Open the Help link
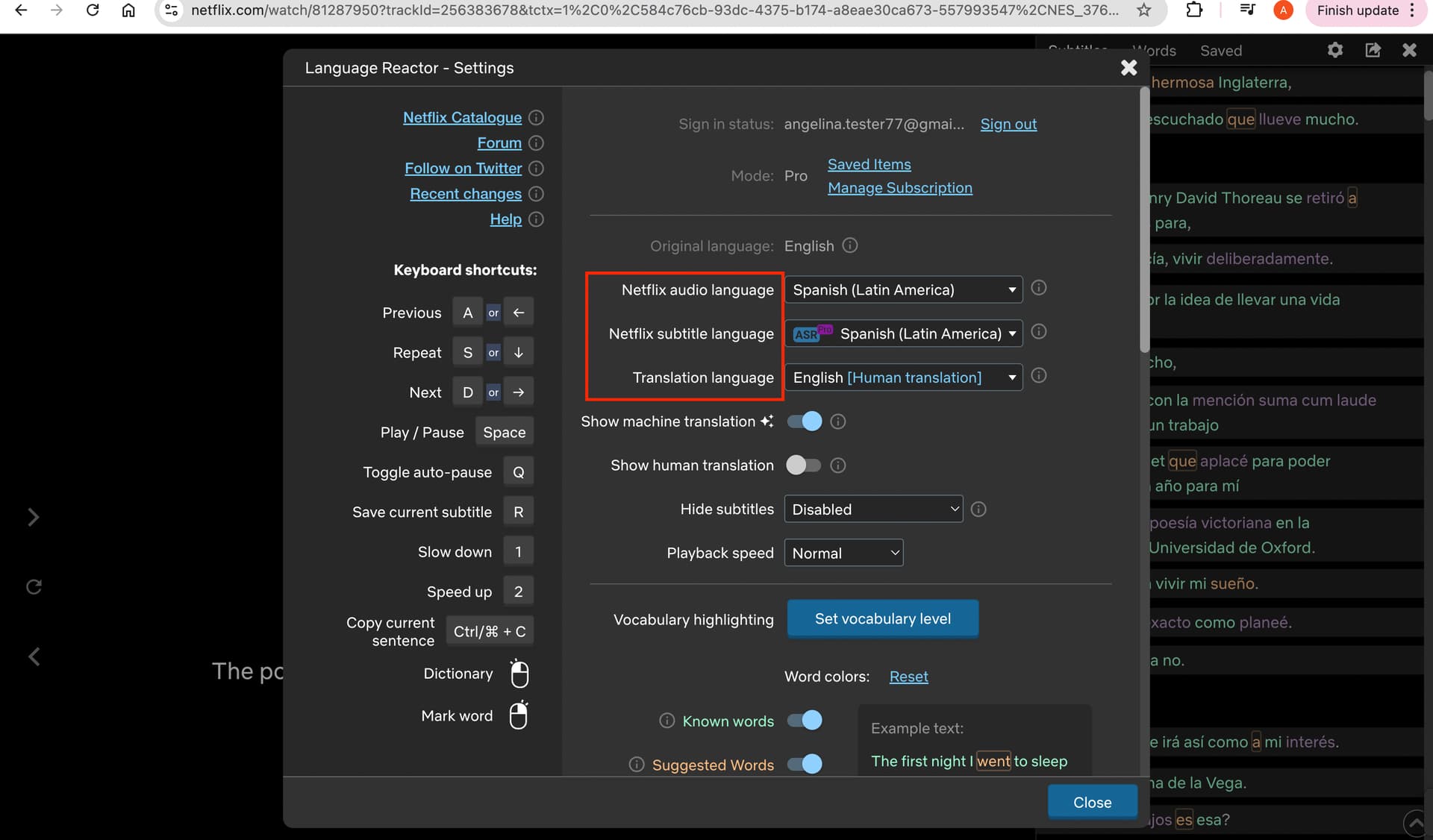Viewport: 1433px width, 840px height. [505, 219]
